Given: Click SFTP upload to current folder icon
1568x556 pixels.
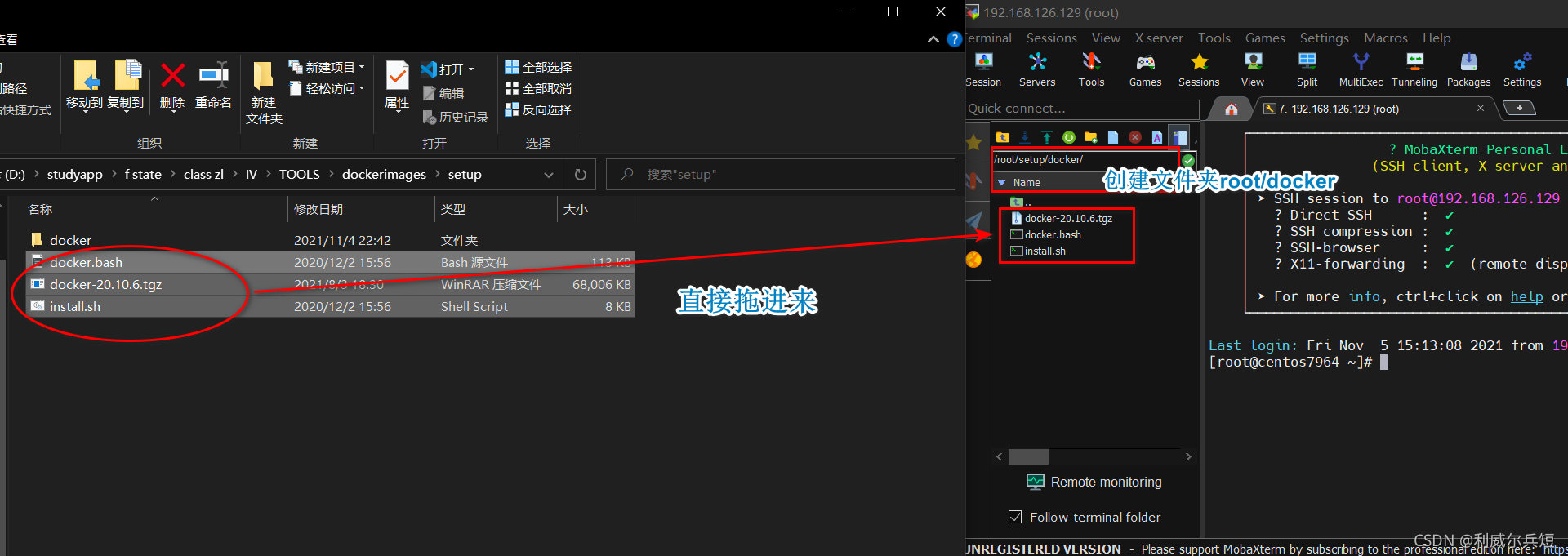Looking at the screenshot, I should 1047,137.
